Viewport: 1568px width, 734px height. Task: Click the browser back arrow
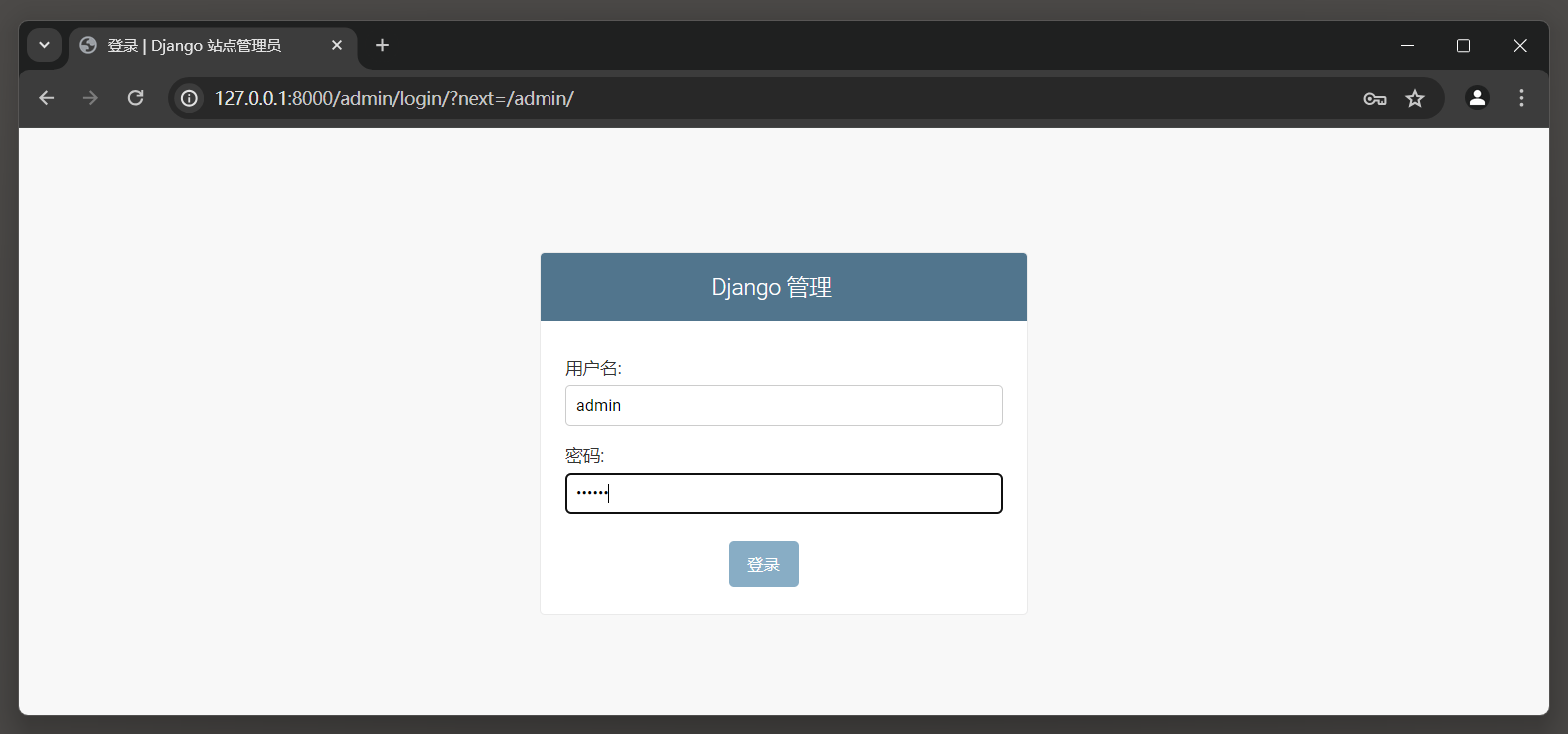point(46,98)
